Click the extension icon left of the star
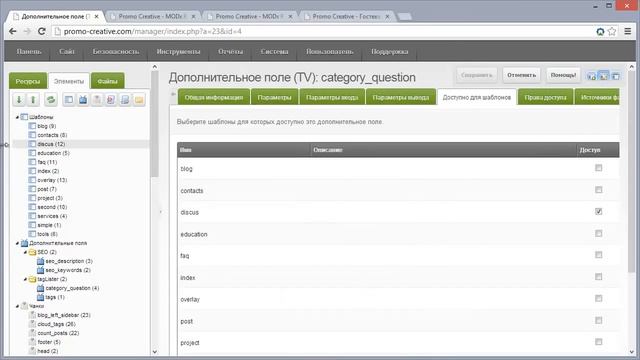 coord(600,31)
